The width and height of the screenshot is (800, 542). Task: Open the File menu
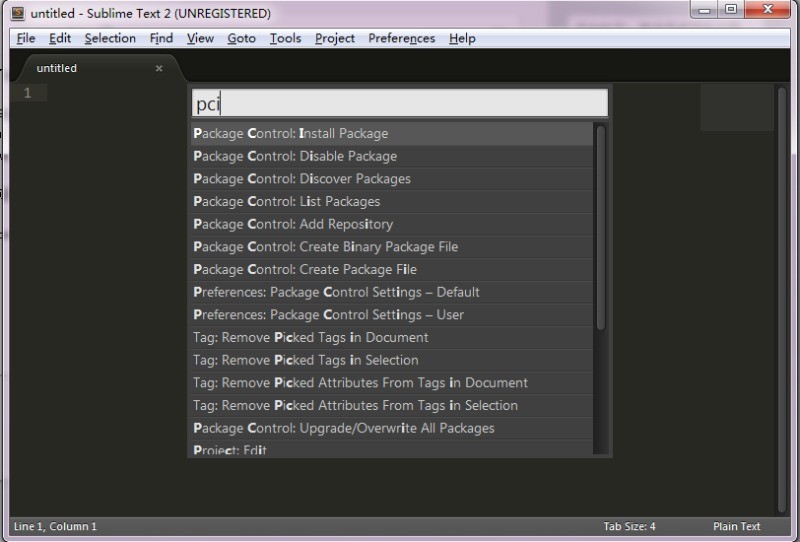click(26, 38)
